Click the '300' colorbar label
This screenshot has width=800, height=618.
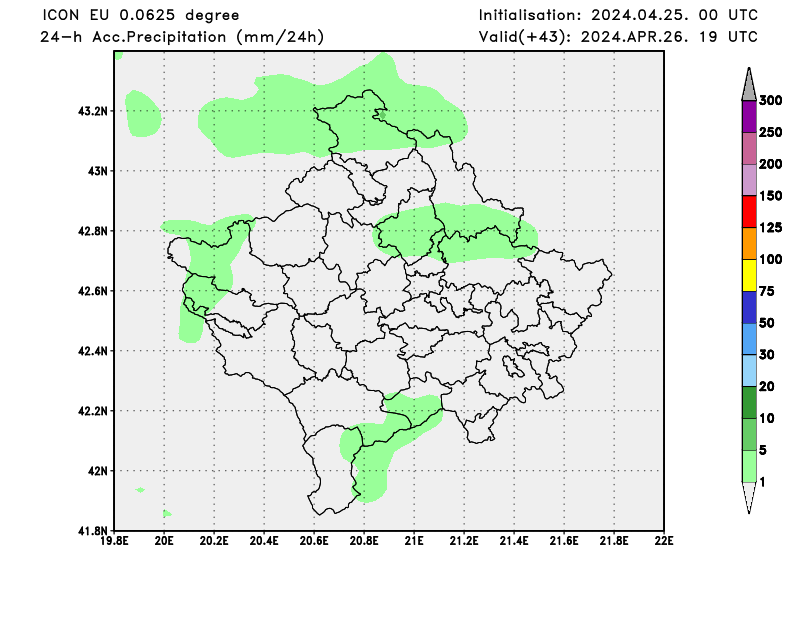(x=770, y=101)
